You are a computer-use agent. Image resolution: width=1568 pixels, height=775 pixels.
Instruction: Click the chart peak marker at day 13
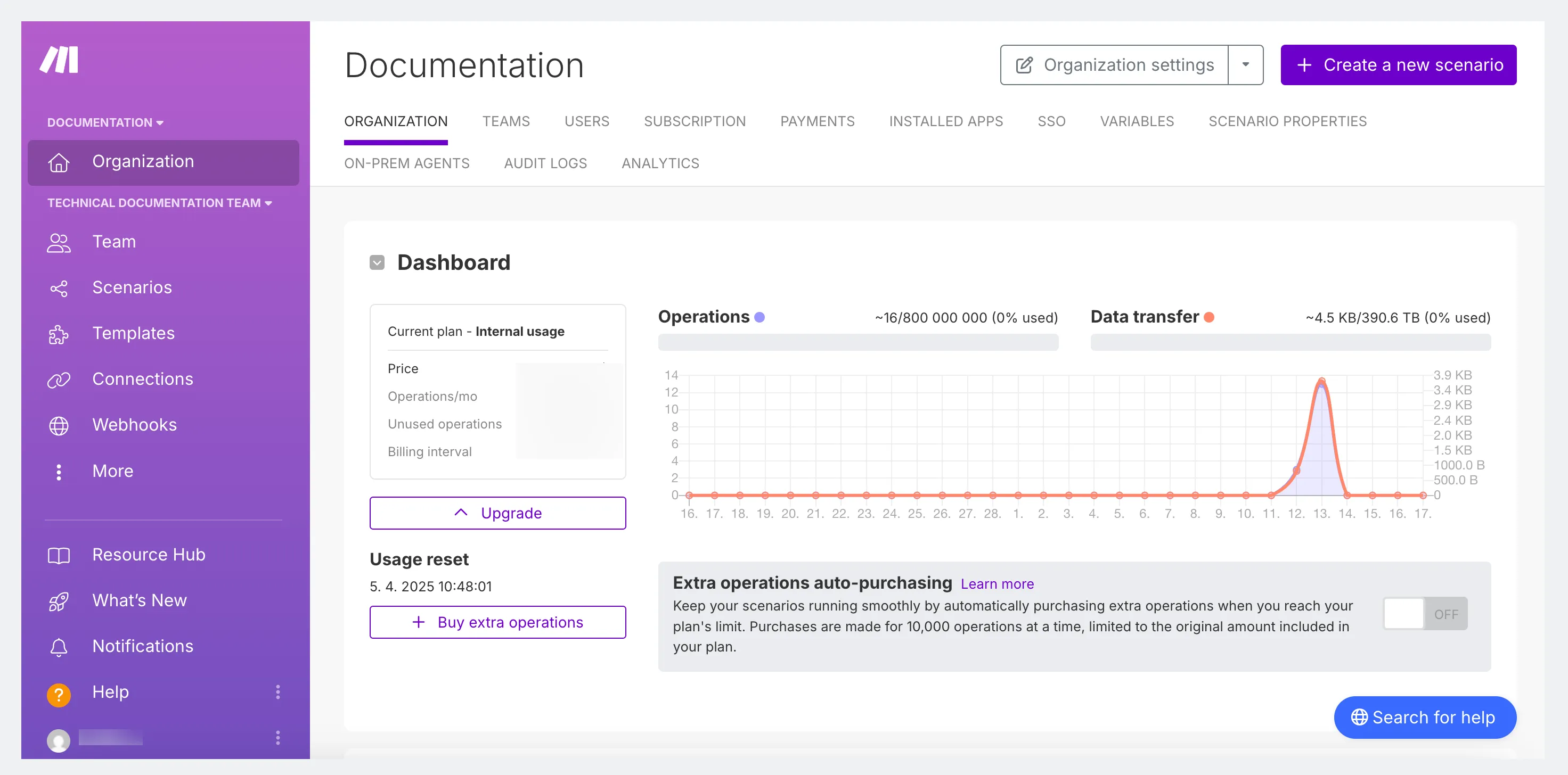[x=1321, y=382]
